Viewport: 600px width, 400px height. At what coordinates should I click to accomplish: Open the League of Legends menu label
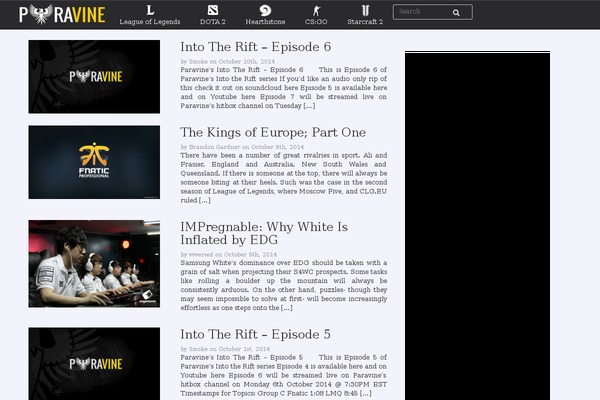(x=150, y=22)
